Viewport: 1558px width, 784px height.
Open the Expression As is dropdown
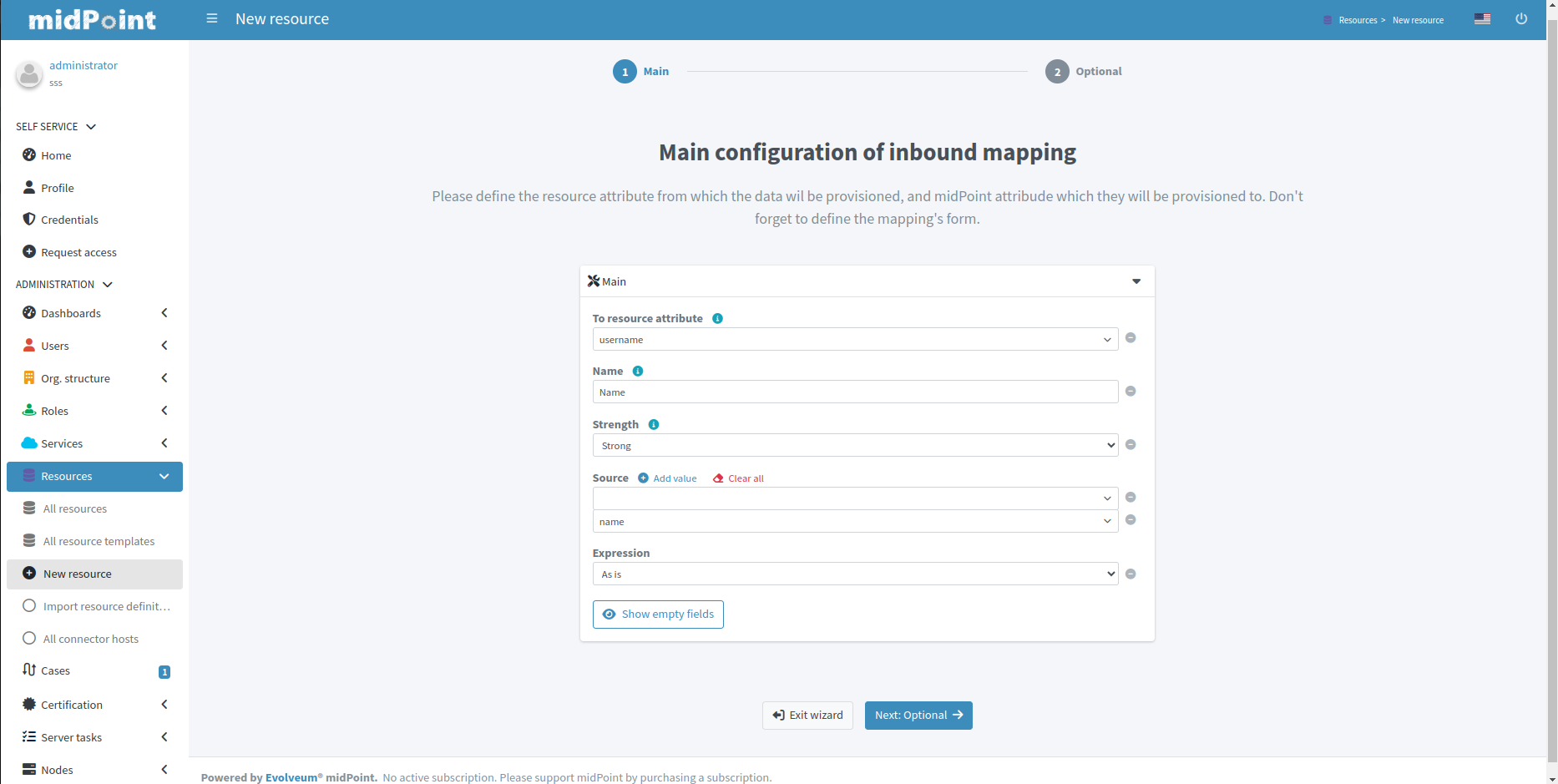(x=855, y=574)
